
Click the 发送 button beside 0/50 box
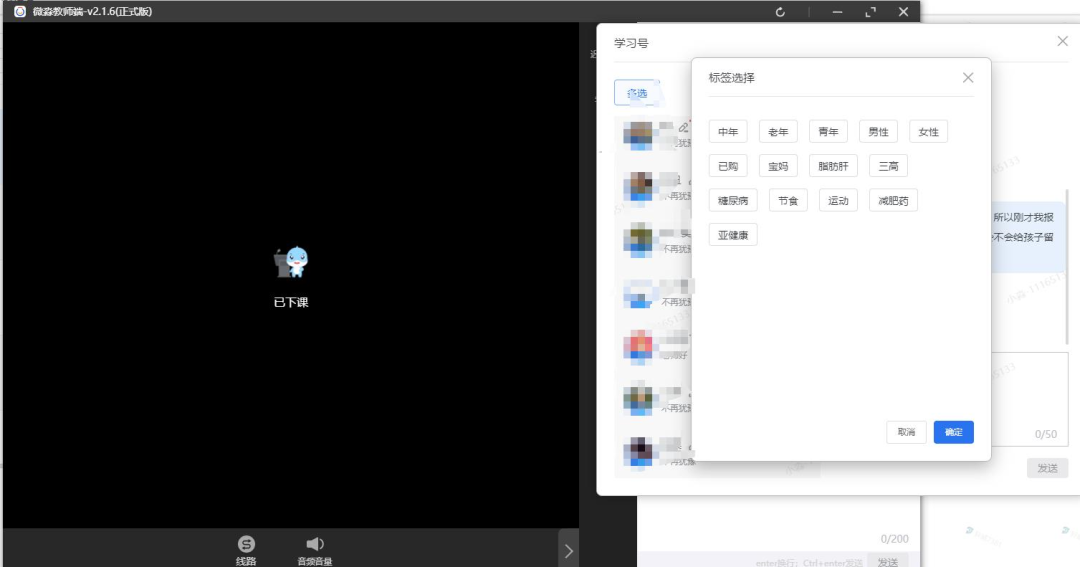(1048, 468)
